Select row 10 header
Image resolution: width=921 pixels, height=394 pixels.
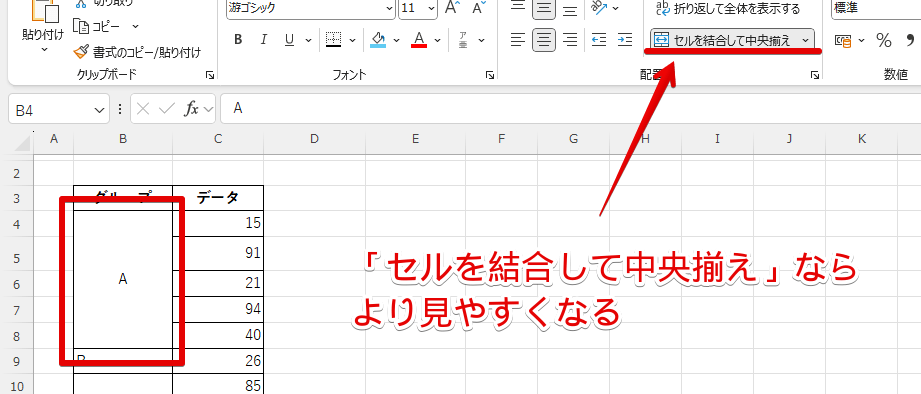coord(16,386)
